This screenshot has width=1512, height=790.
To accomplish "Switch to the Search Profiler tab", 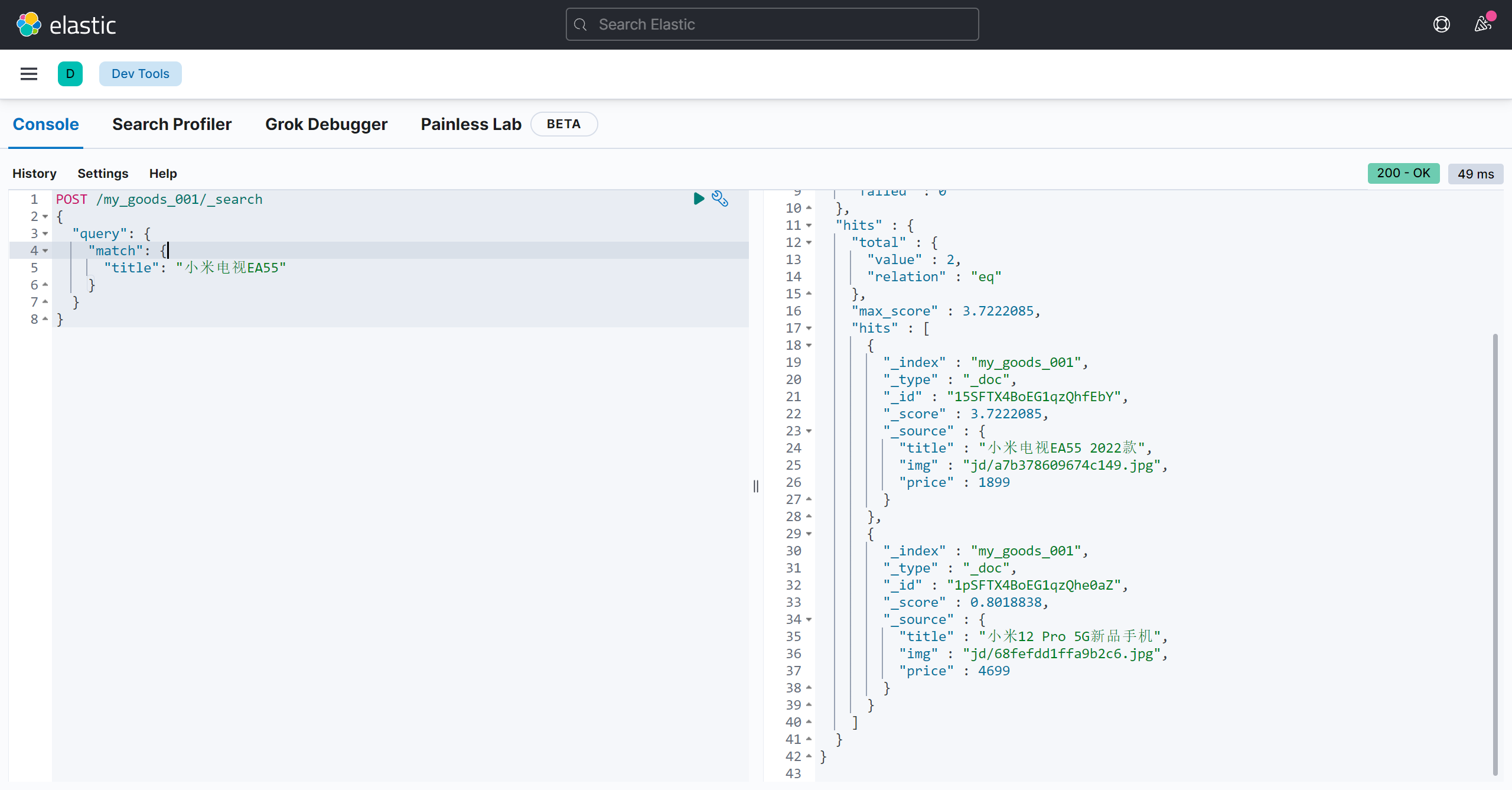I will tap(172, 124).
